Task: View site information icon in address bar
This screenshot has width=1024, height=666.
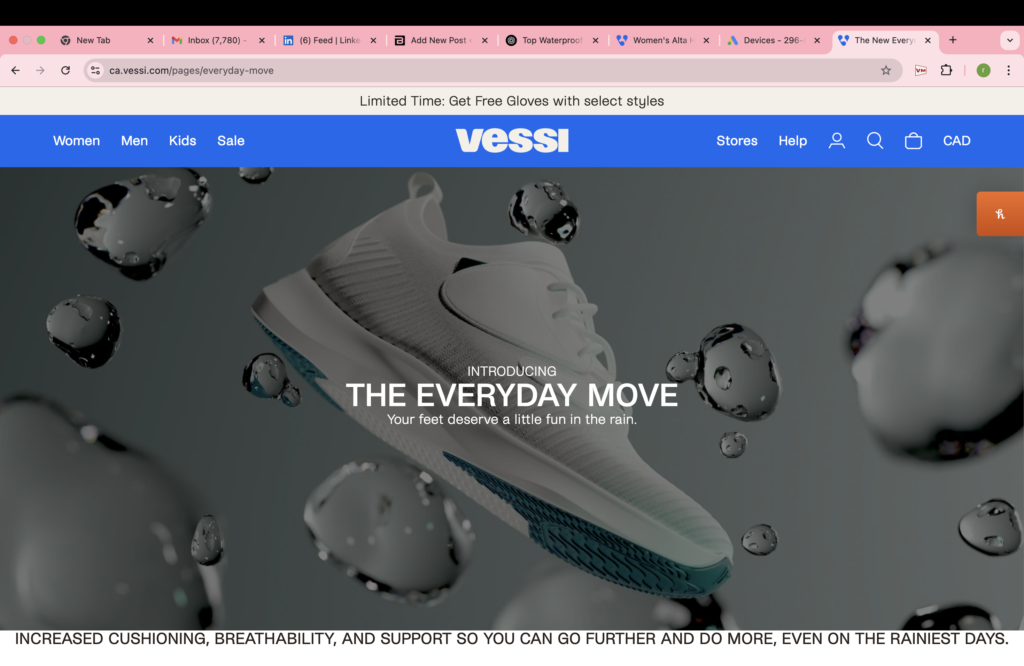Action: pyautogui.click(x=95, y=71)
